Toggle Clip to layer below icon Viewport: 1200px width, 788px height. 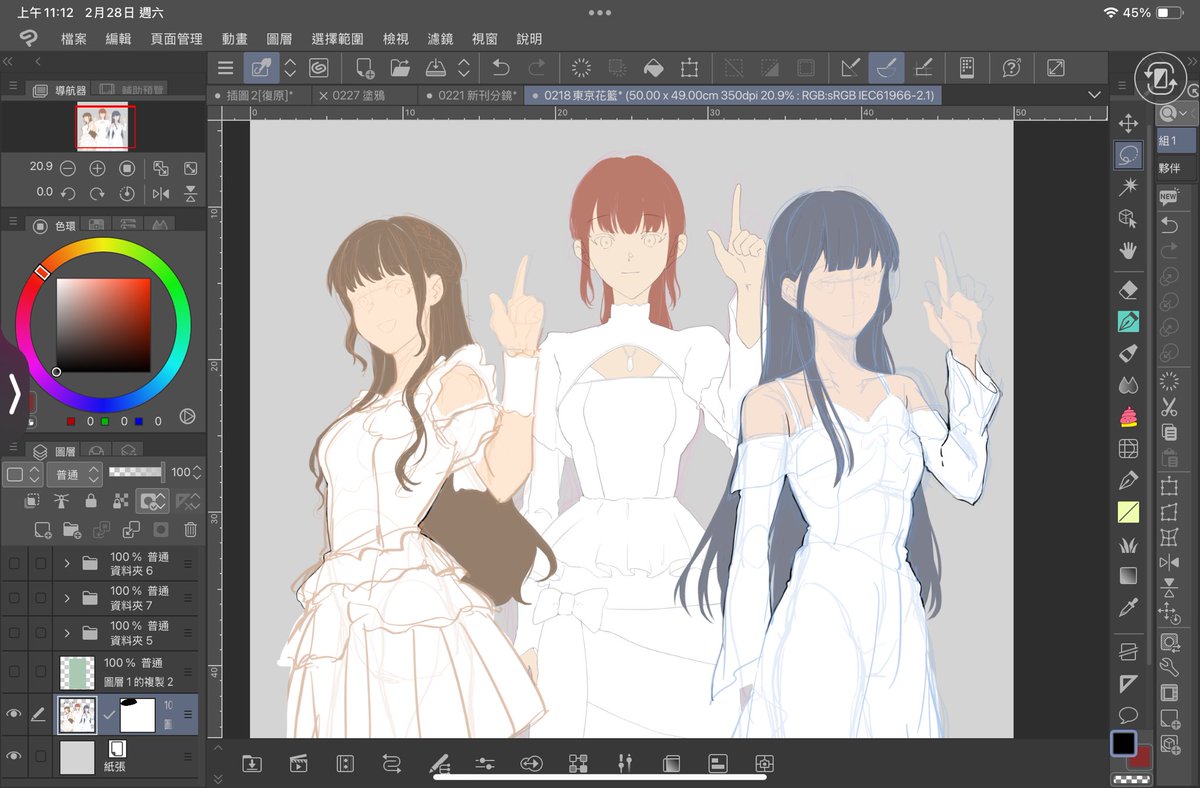click(x=31, y=500)
